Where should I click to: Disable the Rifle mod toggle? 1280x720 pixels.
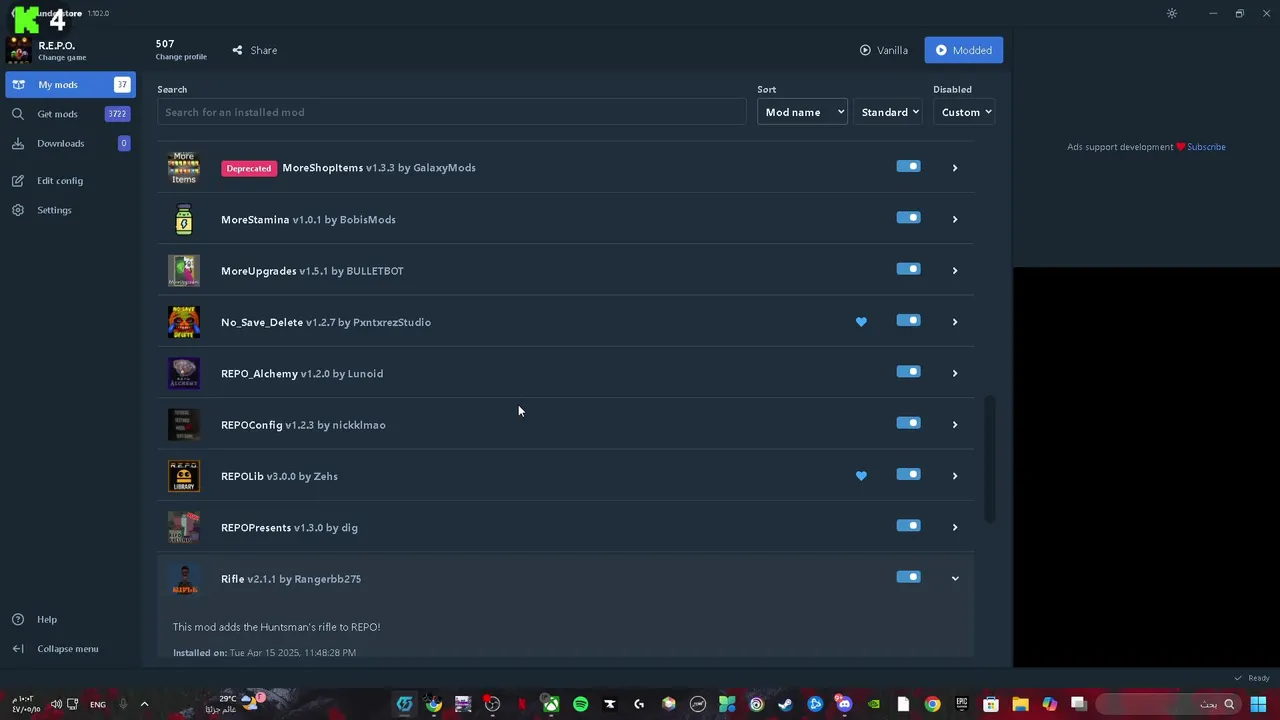click(908, 576)
